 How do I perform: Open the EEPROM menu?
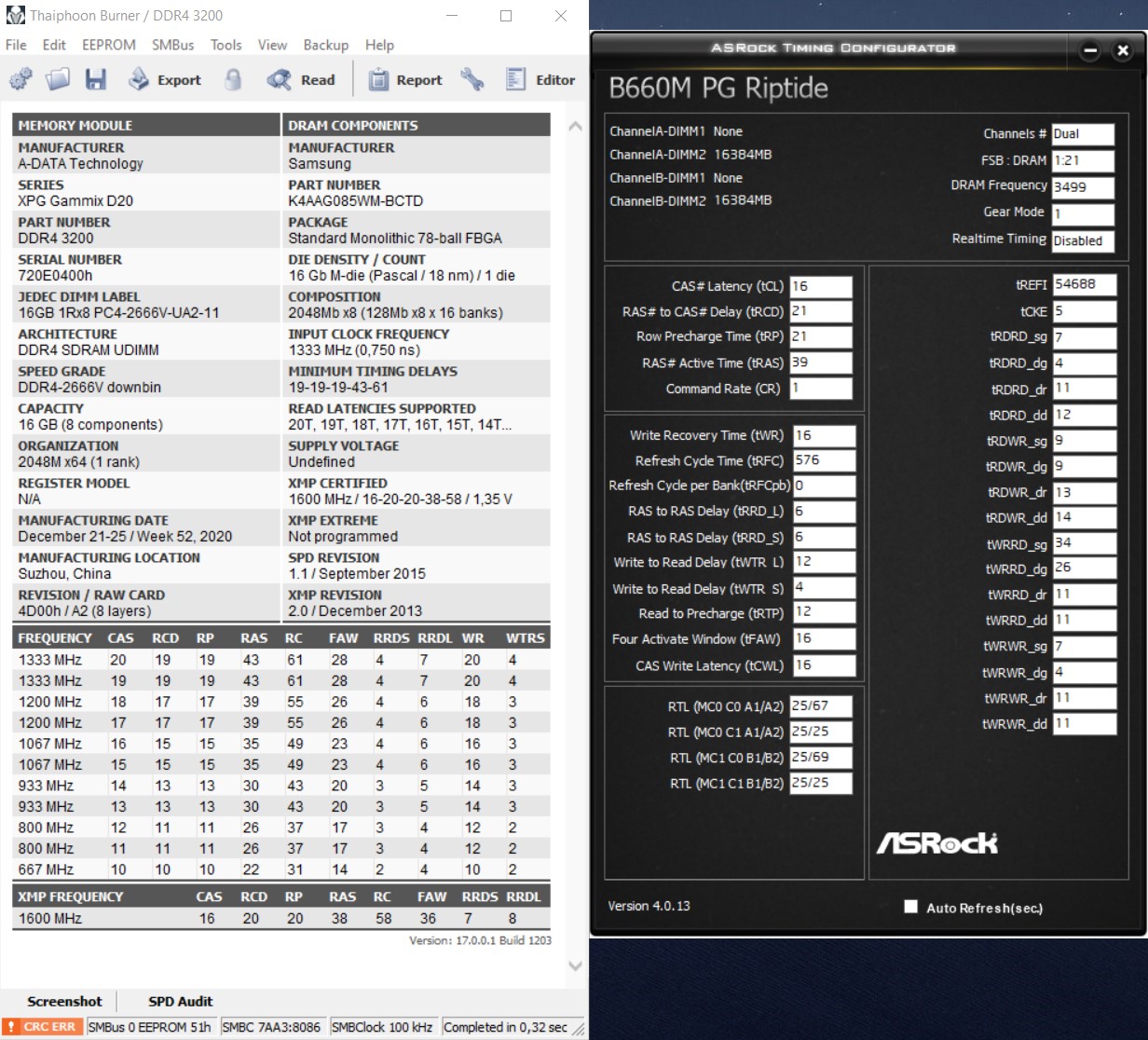109,45
